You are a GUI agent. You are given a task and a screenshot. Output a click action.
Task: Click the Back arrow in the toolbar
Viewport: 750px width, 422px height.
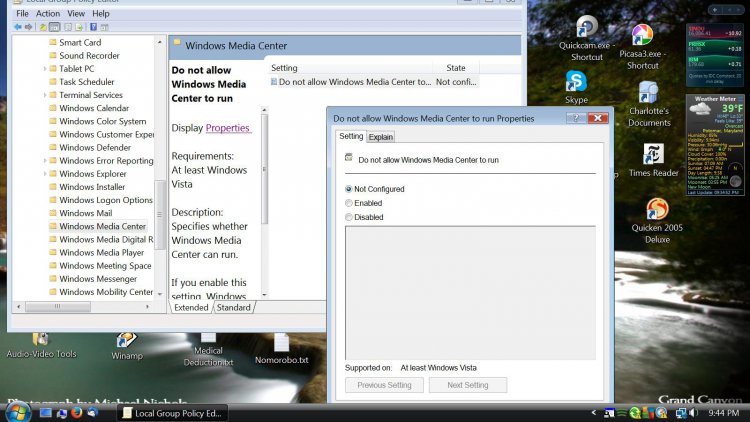tap(18, 27)
